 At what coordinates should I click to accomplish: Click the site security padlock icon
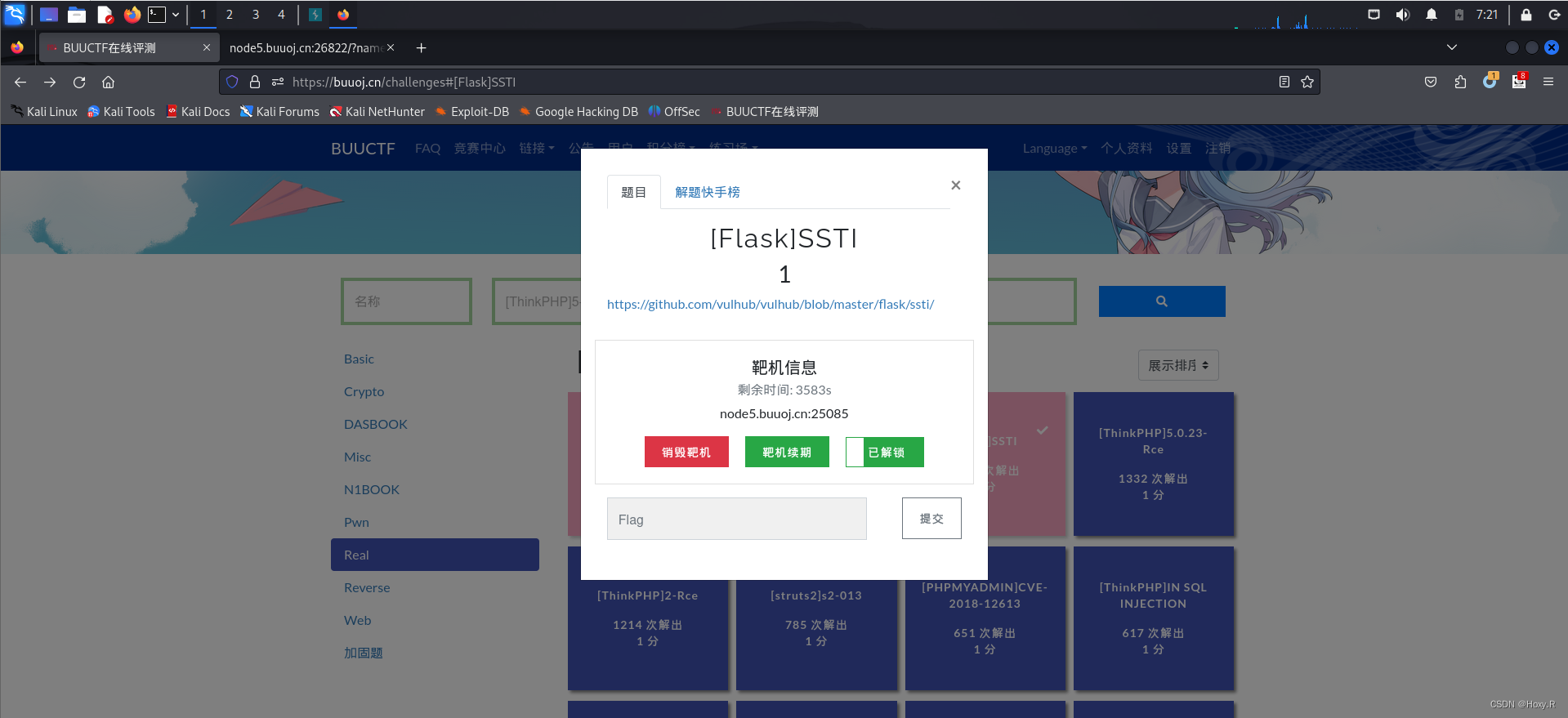[x=255, y=82]
